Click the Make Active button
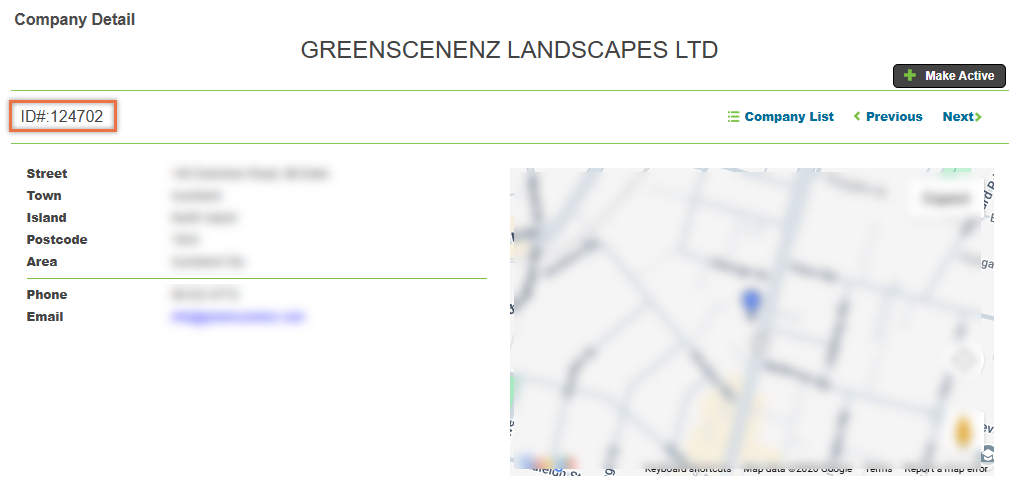 [x=949, y=76]
